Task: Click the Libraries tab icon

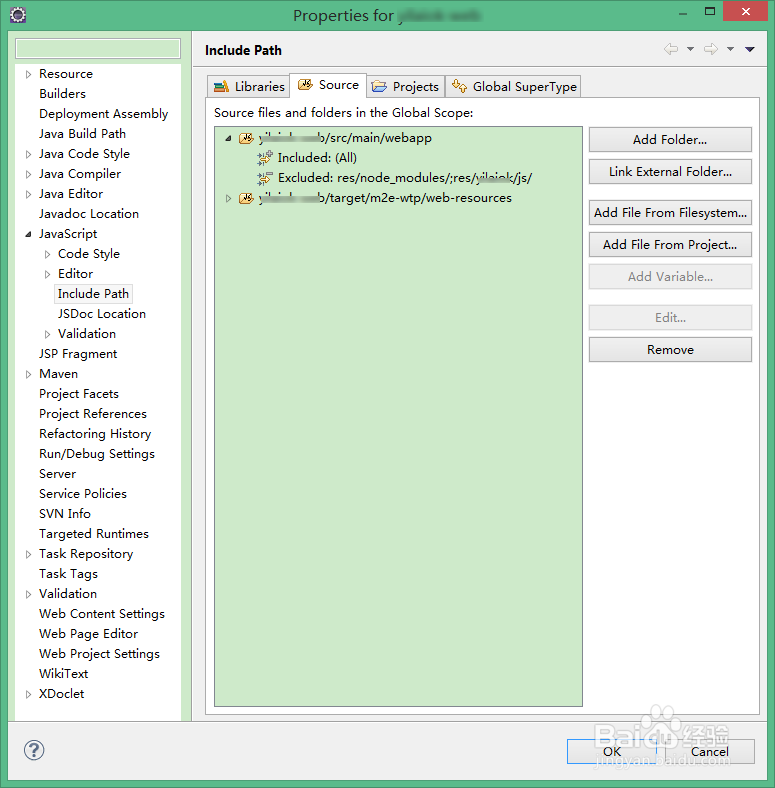Action: click(221, 87)
